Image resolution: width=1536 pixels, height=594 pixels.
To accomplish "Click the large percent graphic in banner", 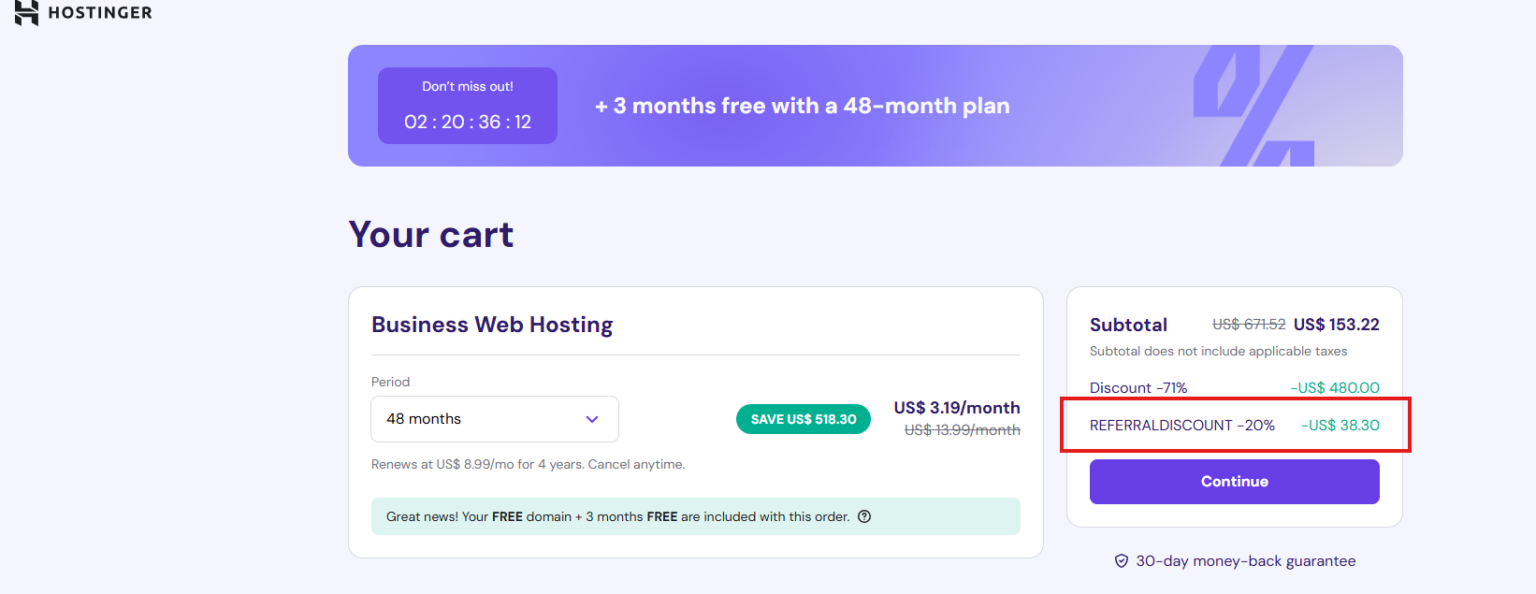I will (1253, 106).
